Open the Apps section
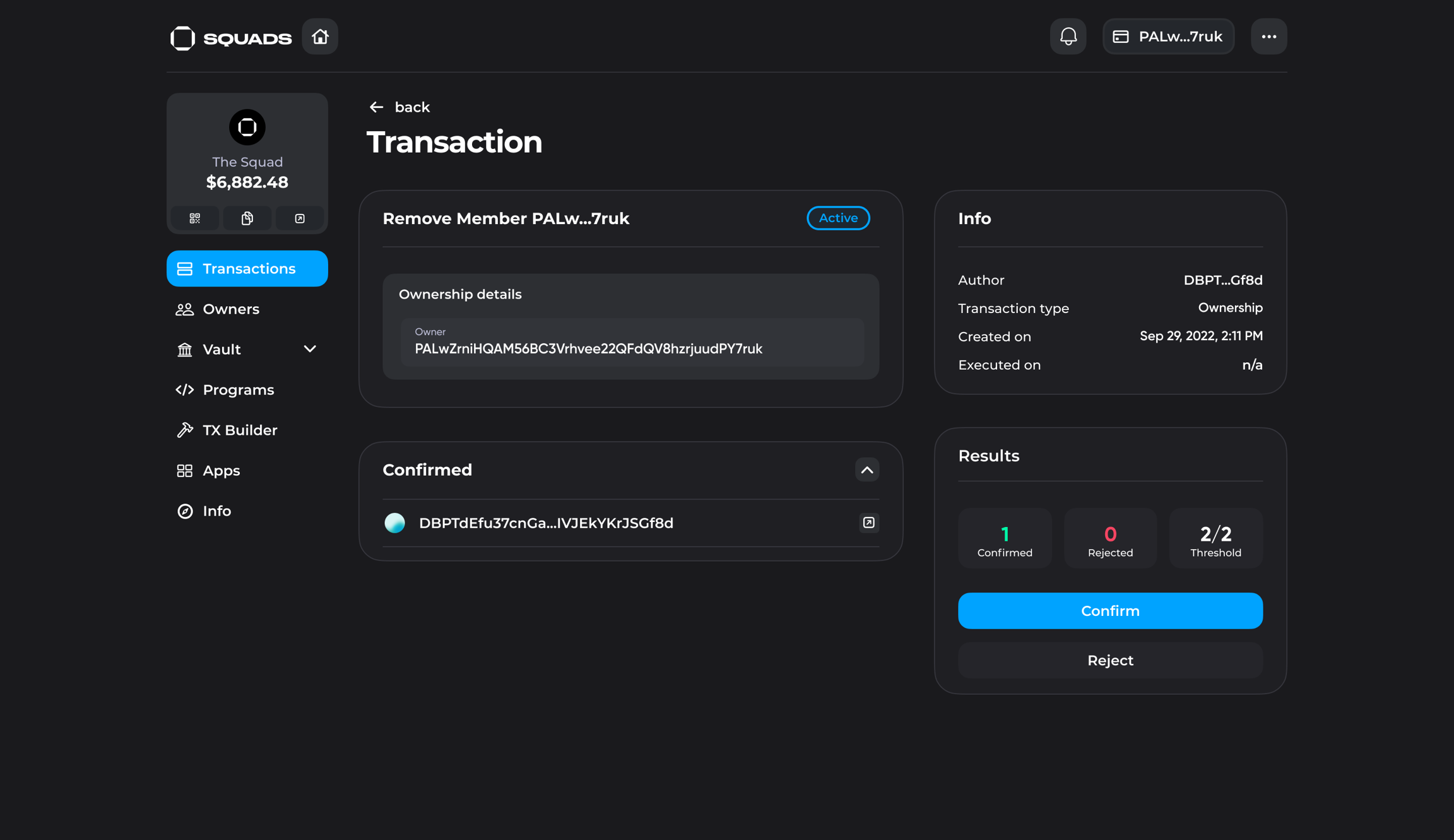The height and width of the screenshot is (840, 1454). pyautogui.click(x=221, y=471)
